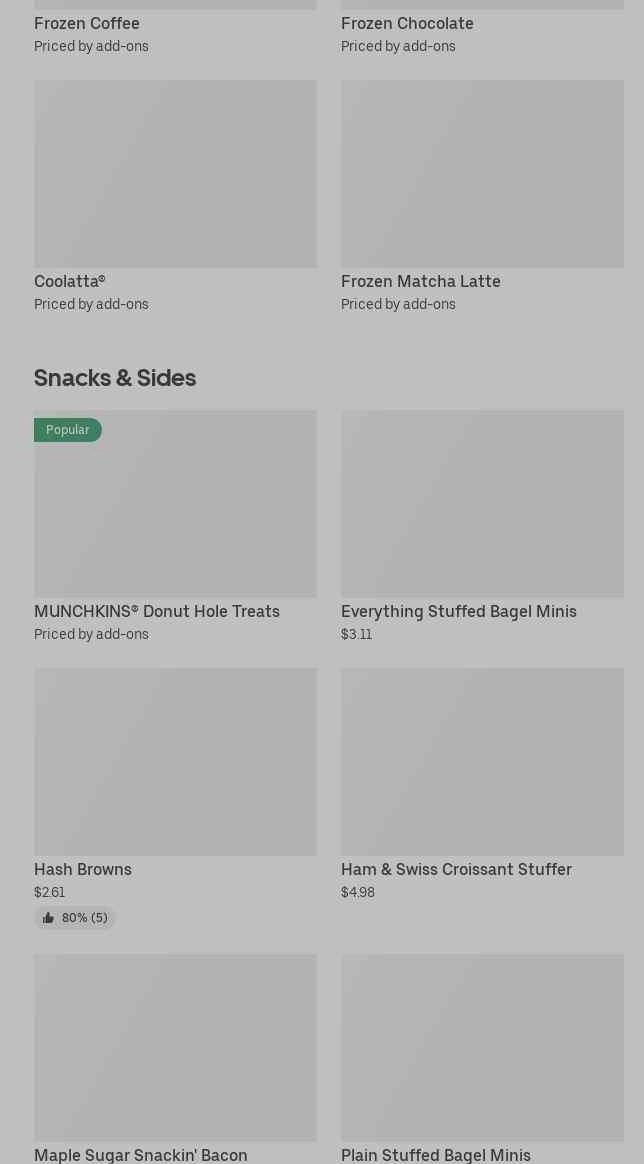Open the Frozen Matcha Latte image

[482, 174]
